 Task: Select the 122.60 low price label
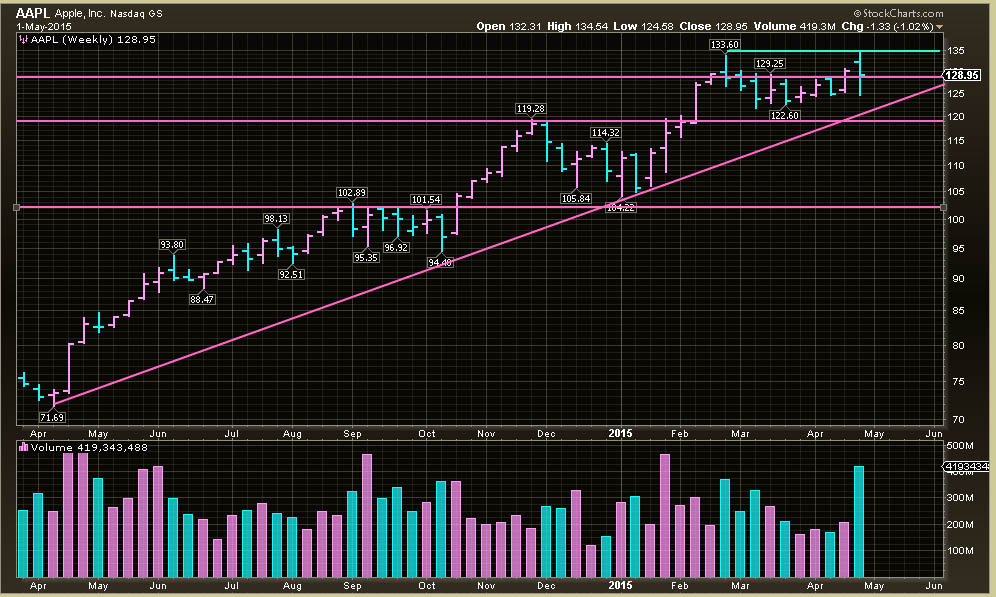pyautogui.click(x=784, y=116)
